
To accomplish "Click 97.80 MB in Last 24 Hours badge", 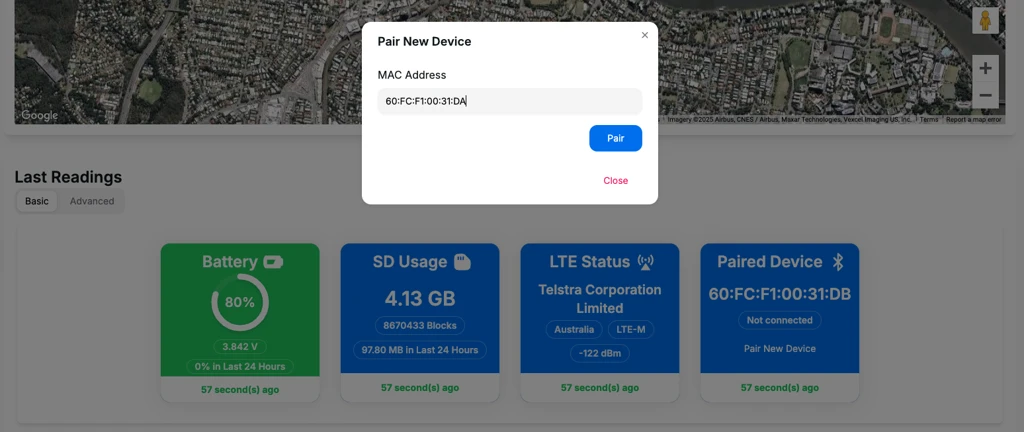I will 420,350.
